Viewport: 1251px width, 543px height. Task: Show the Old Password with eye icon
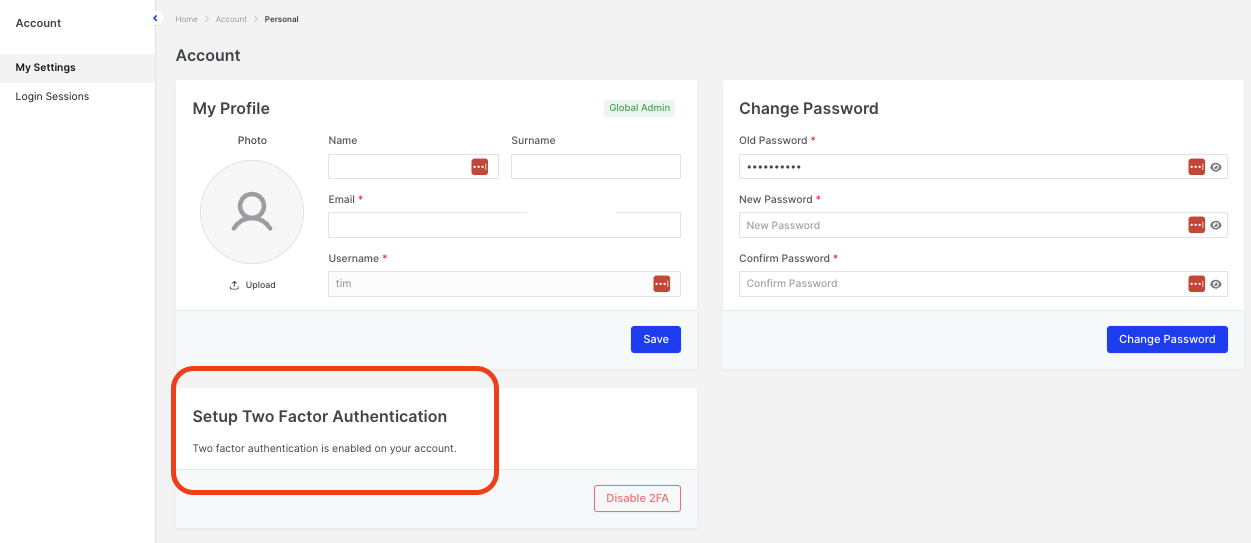click(x=1216, y=167)
